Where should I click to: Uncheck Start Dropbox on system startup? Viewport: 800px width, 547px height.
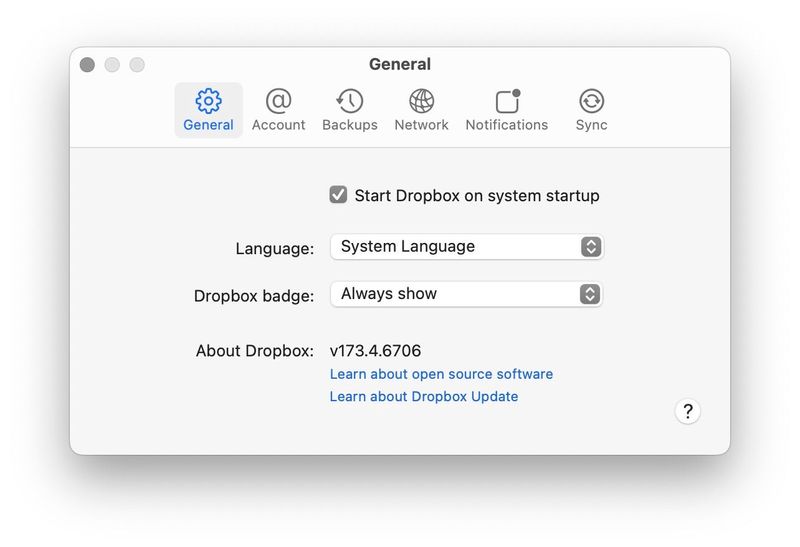[338, 195]
